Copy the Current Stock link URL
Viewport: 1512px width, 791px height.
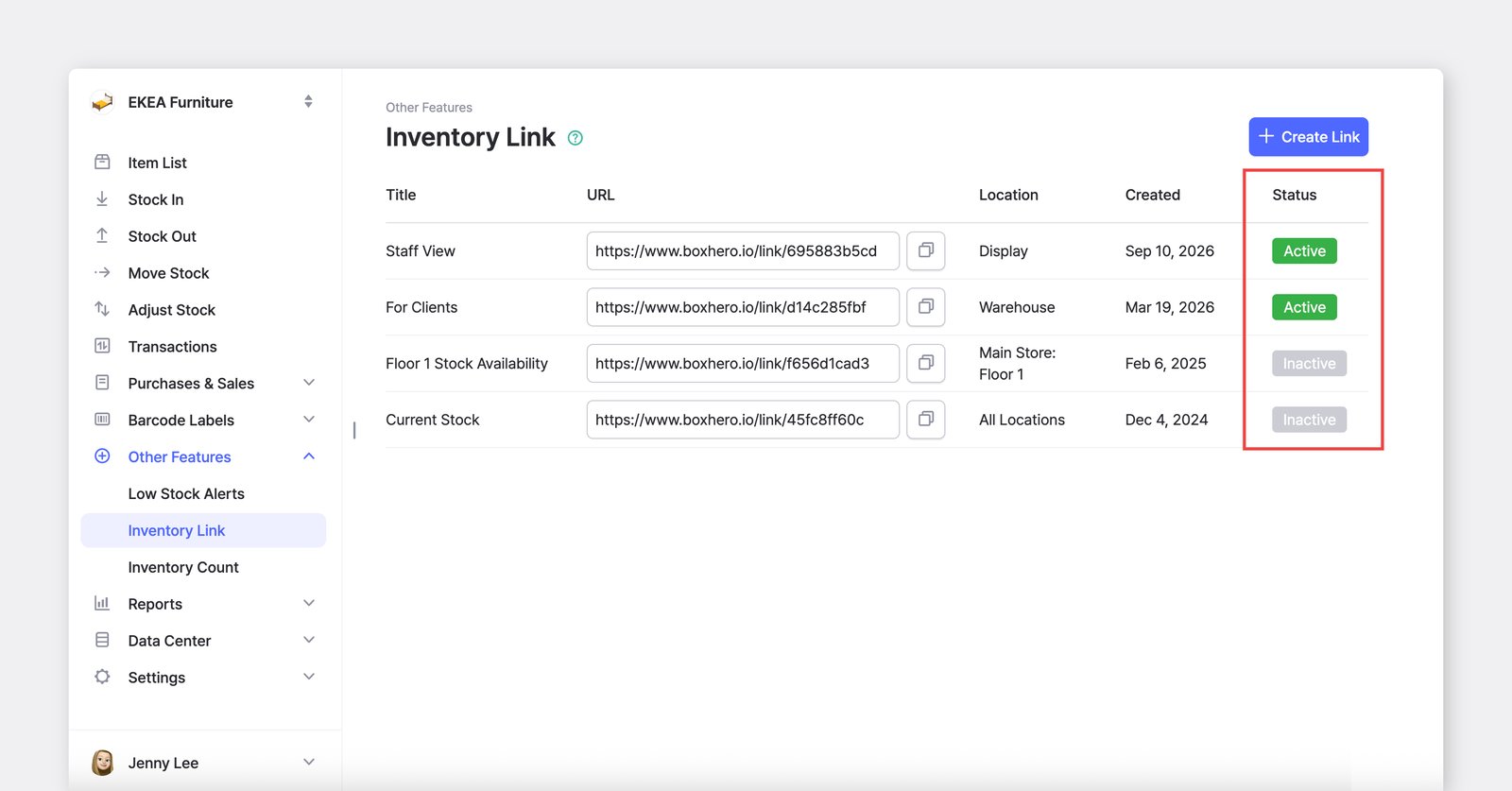coord(925,420)
